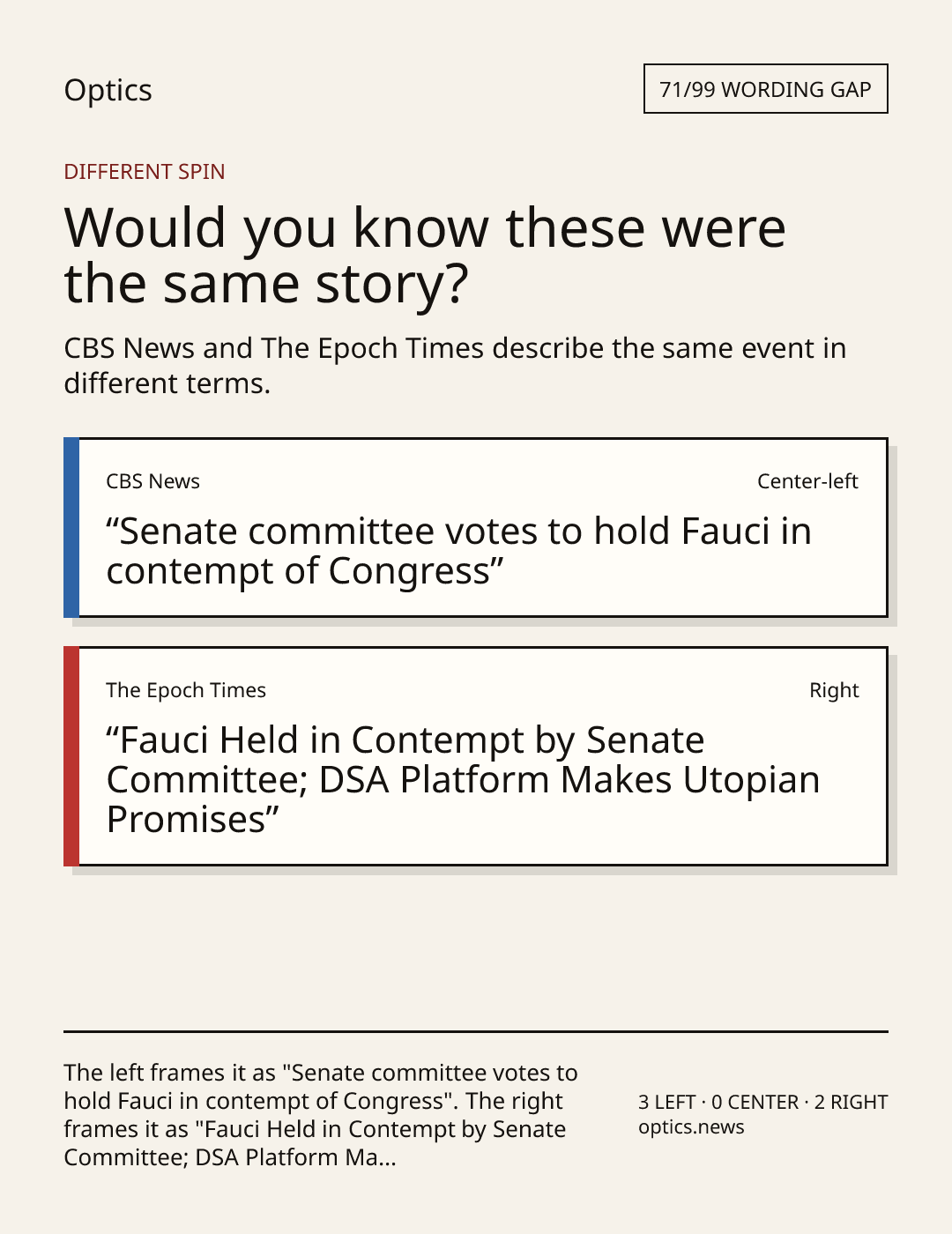Open the CBS News headline card
952x1234 pixels.
476,527
